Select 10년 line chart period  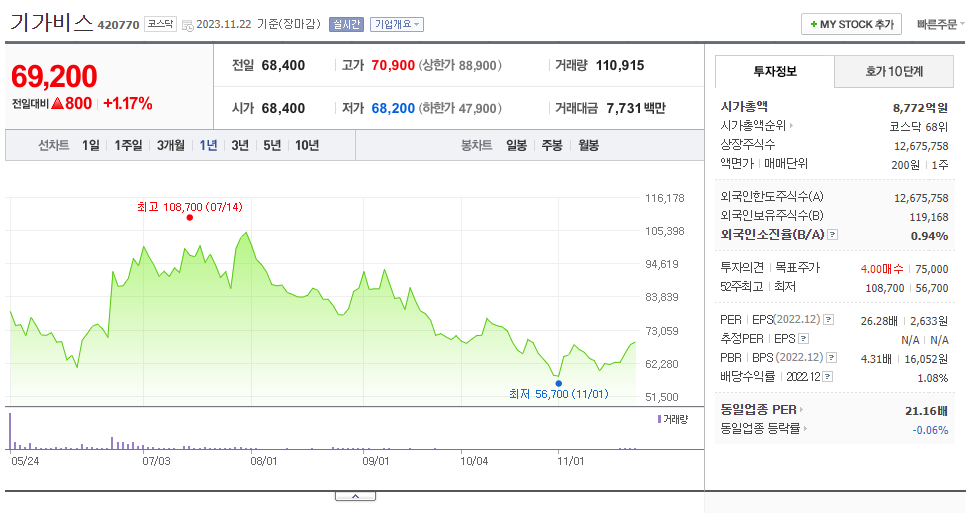[307, 145]
